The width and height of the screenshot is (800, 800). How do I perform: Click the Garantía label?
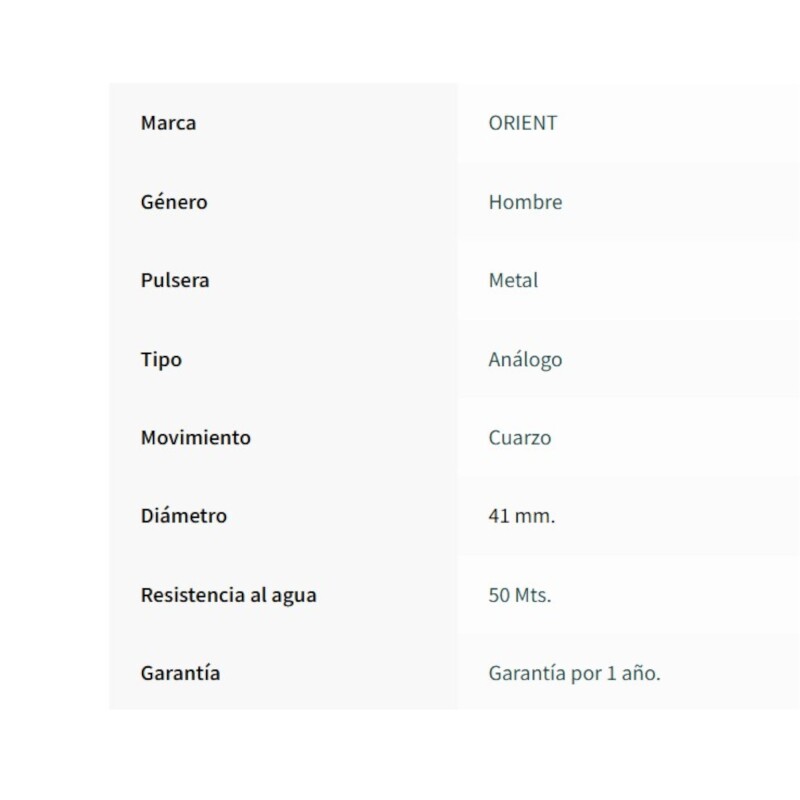click(181, 673)
